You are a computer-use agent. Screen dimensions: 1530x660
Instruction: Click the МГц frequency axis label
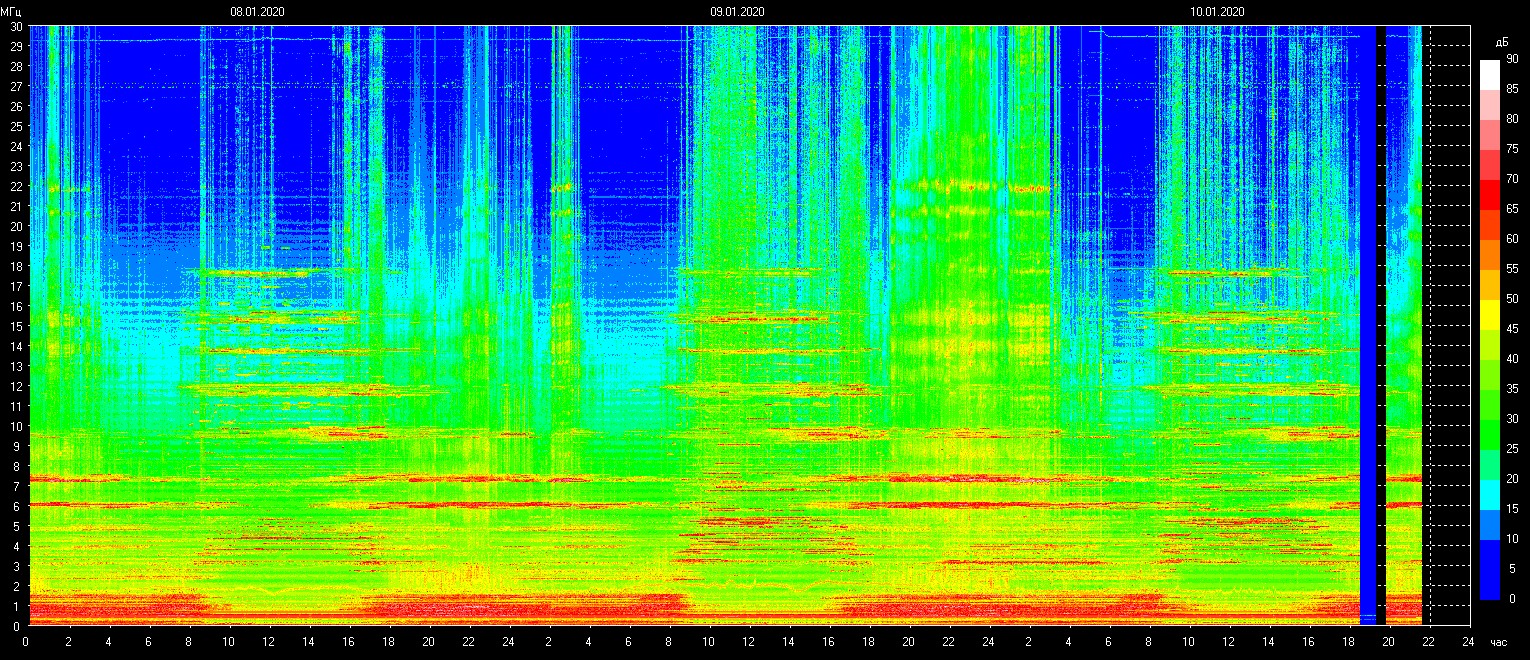[x=12, y=13]
